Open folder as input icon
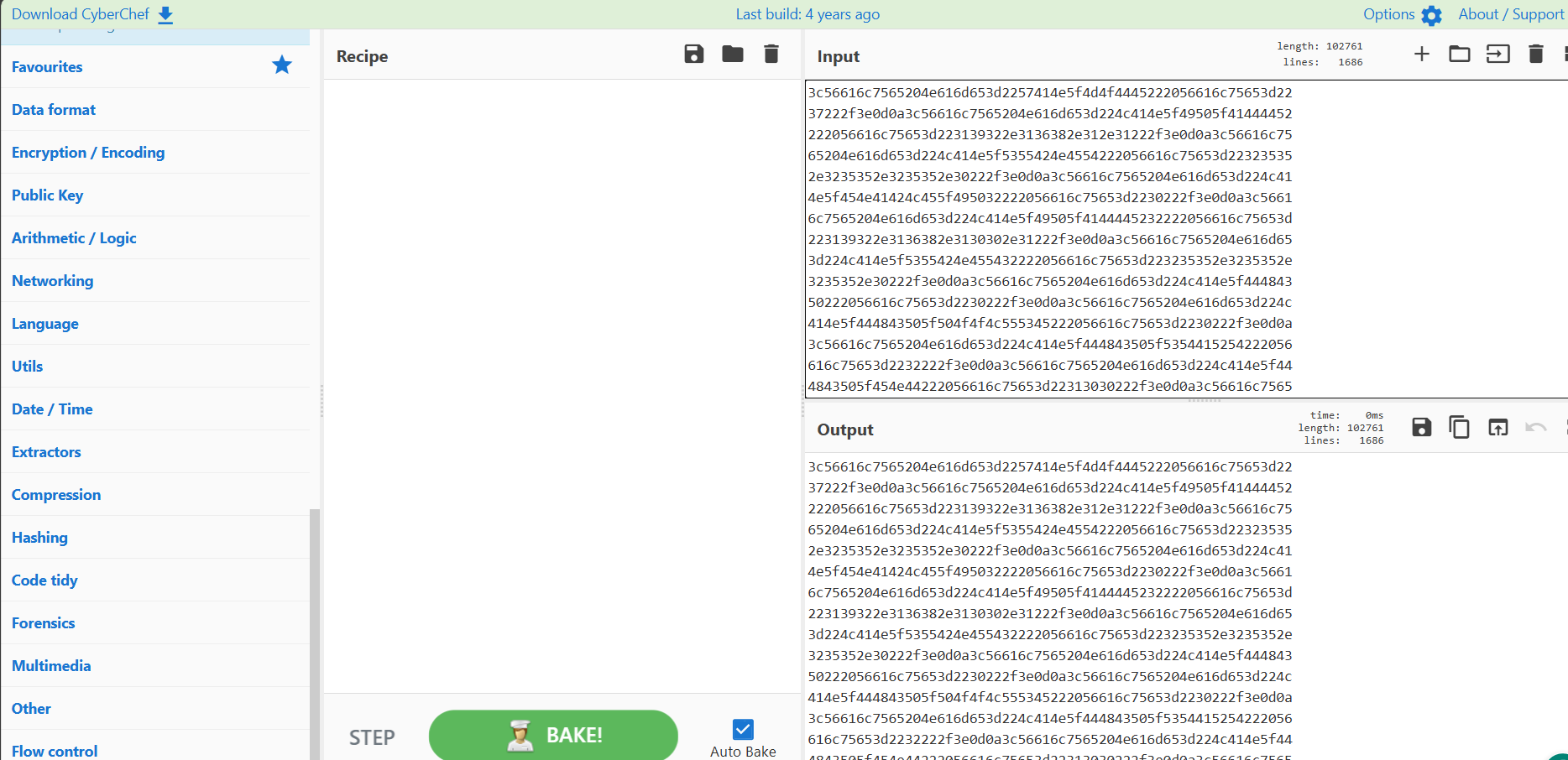1568x760 pixels. (x=1459, y=55)
